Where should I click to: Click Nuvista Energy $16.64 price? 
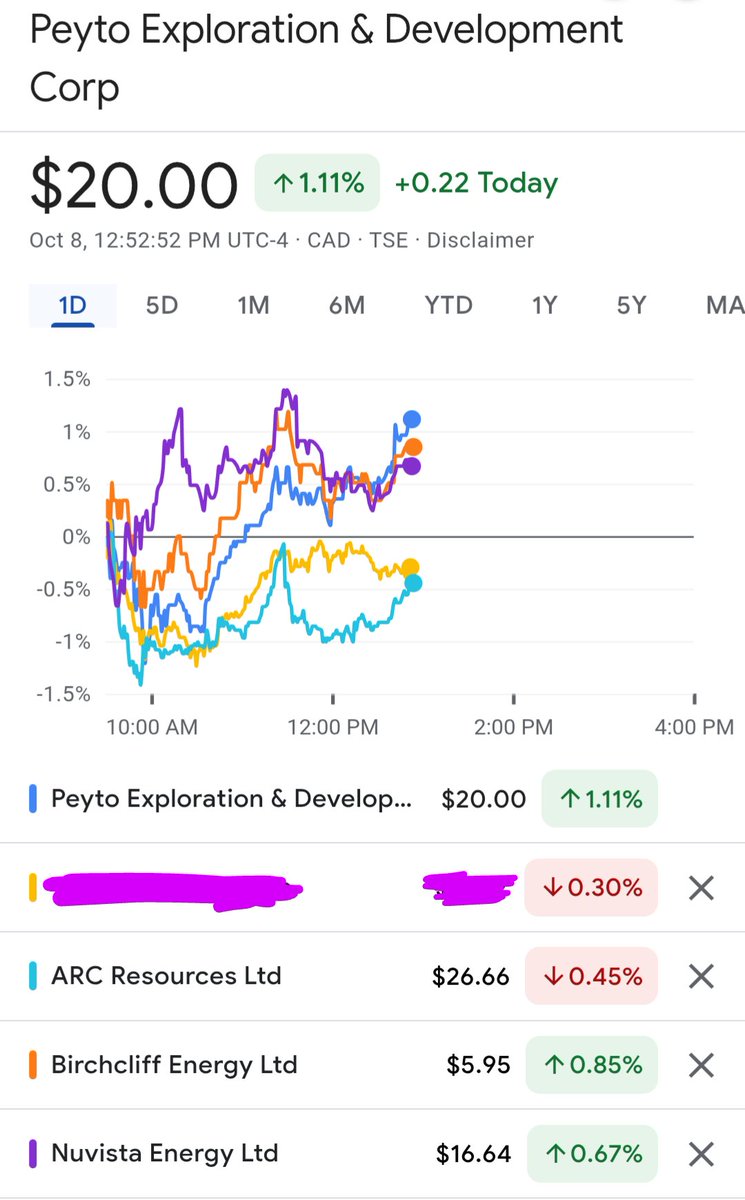[x=474, y=1155]
